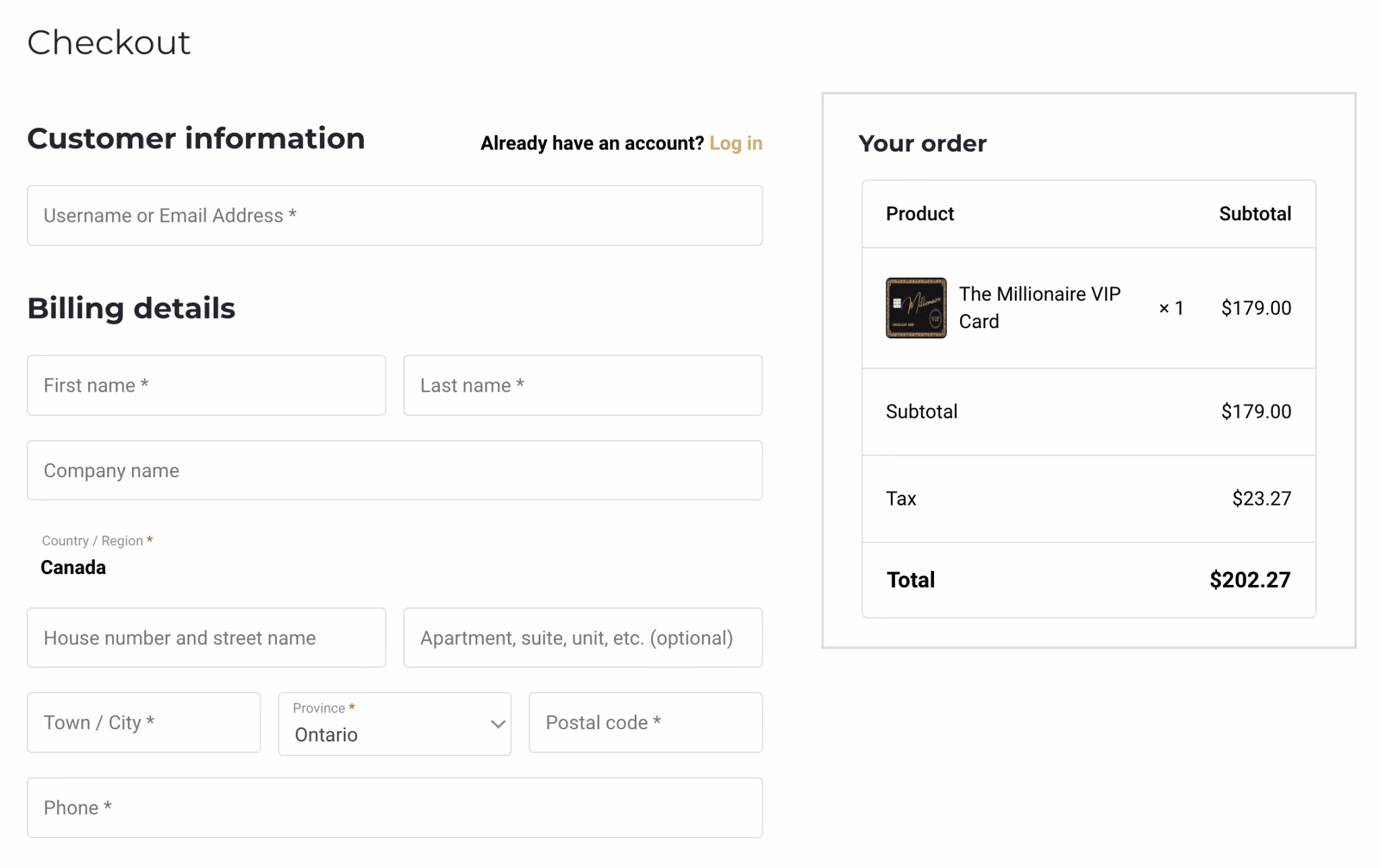
Task: Click the Billing details heading
Action: click(x=131, y=308)
